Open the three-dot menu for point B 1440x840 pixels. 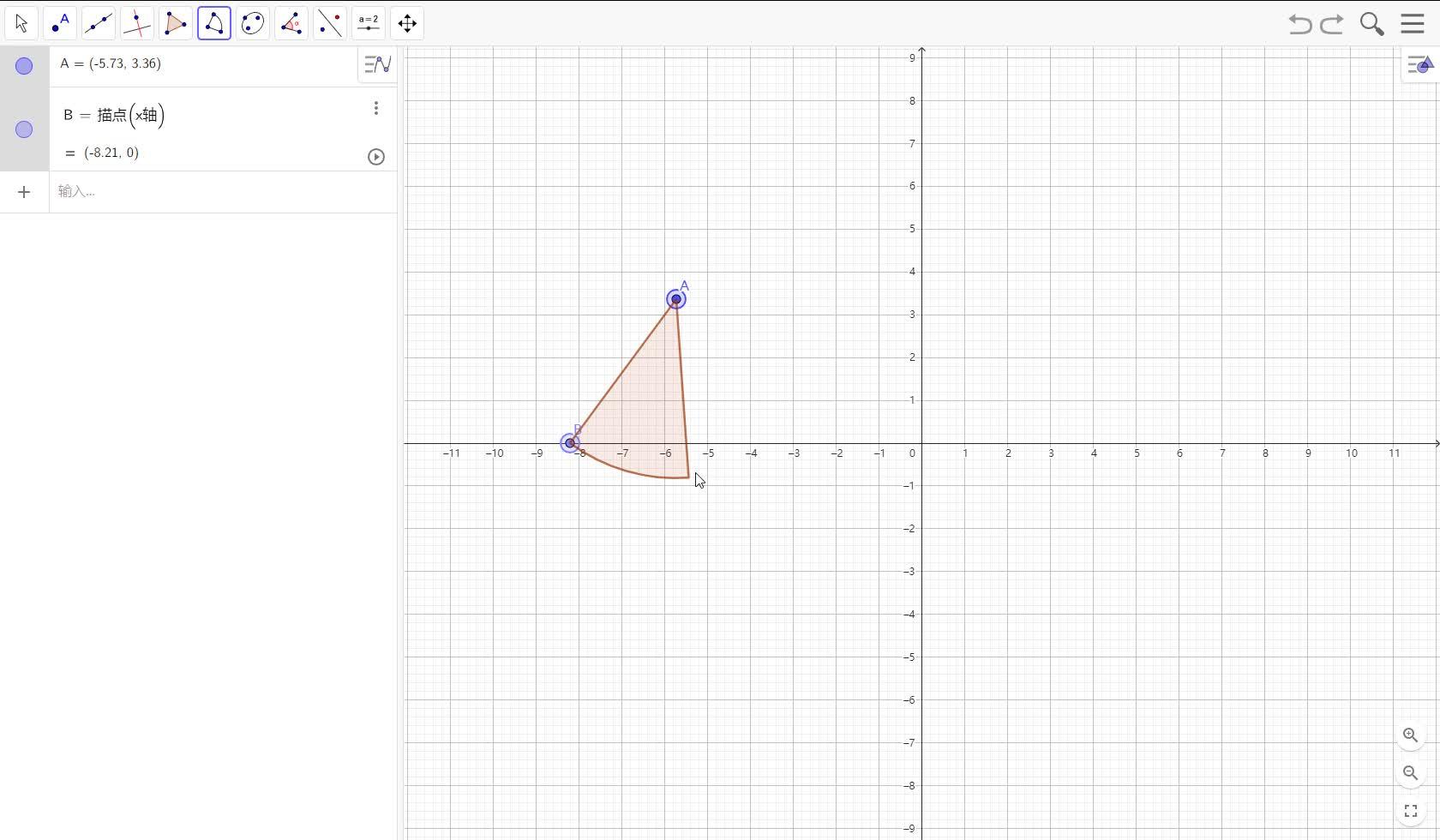pyautogui.click(x=375, y=108)
